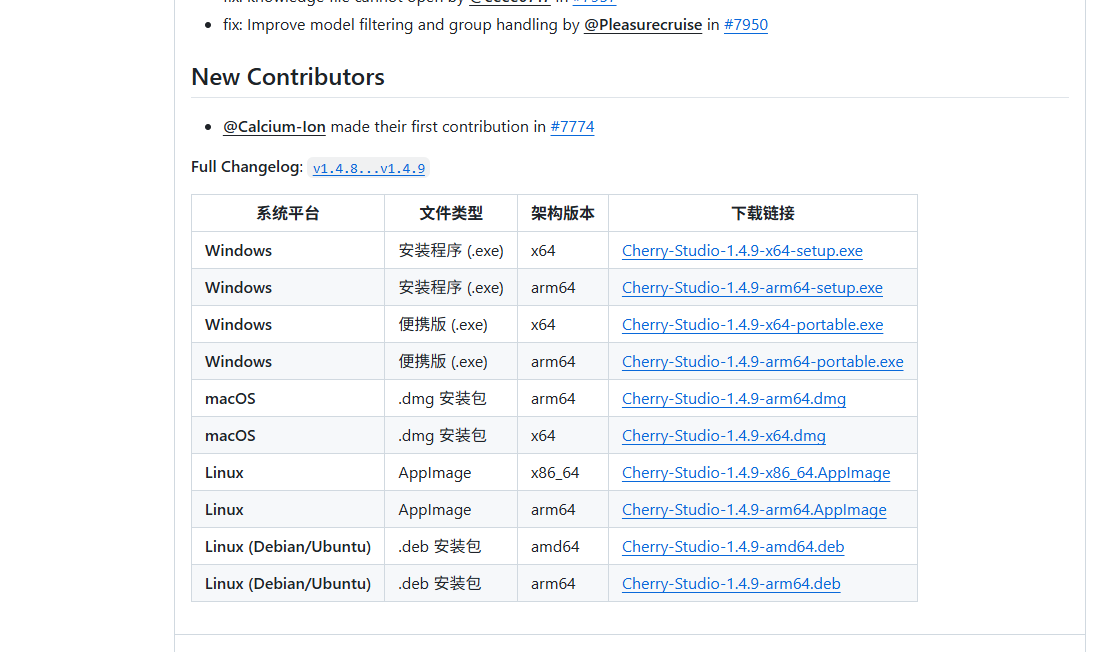Click the partially visible link at top
The width and height of the screenshot is (1094, 652).
click(594, 2)
